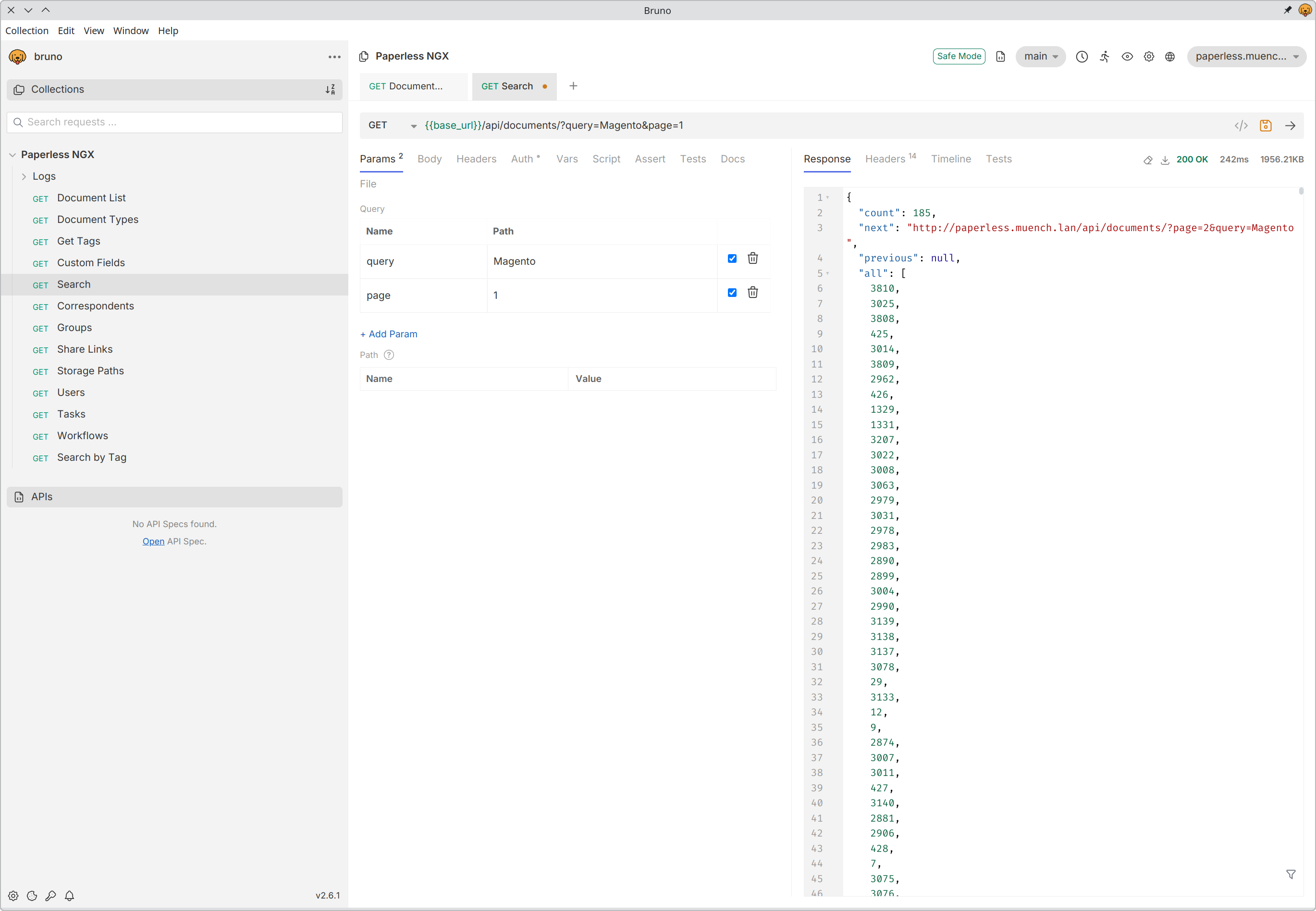Click the APIs section header
This screenshot has width=1316, height=911.
click(x=174, y=497)
